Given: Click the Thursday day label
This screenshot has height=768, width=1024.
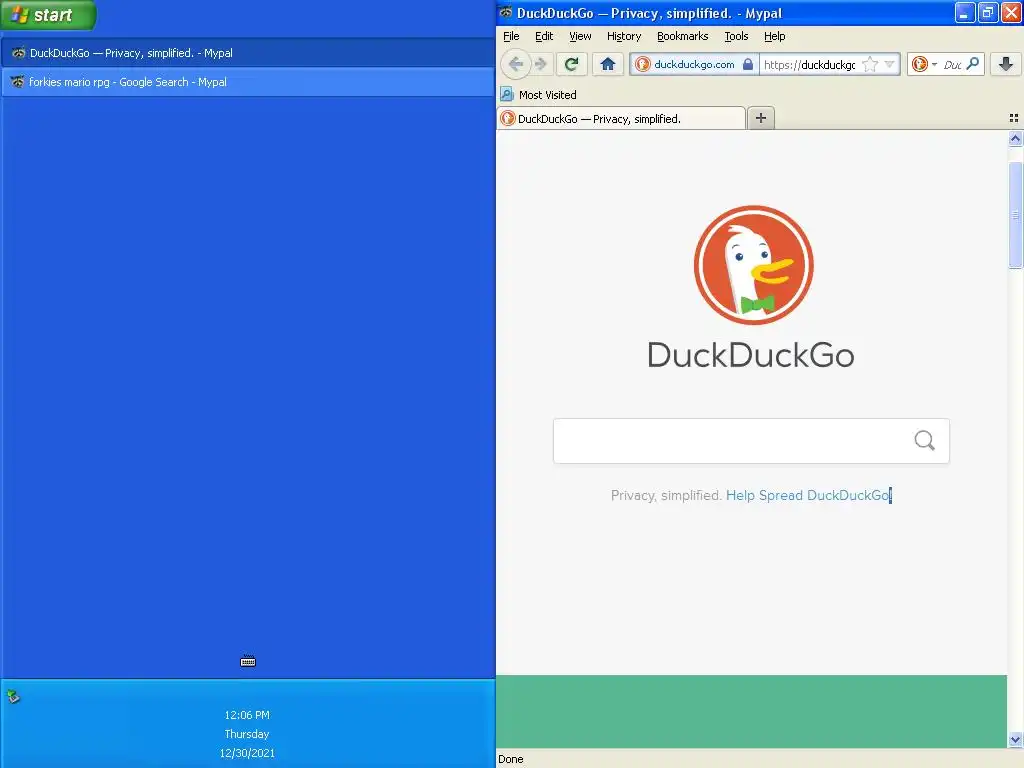Looking at the screenshot, I should [247, 734].
